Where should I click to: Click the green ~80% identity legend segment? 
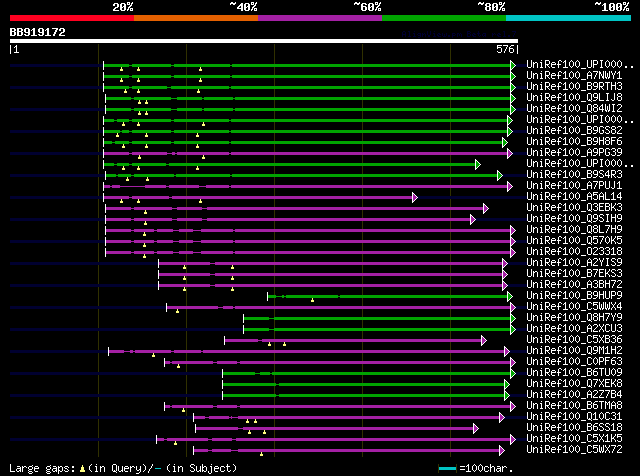(x=444, y=18)
